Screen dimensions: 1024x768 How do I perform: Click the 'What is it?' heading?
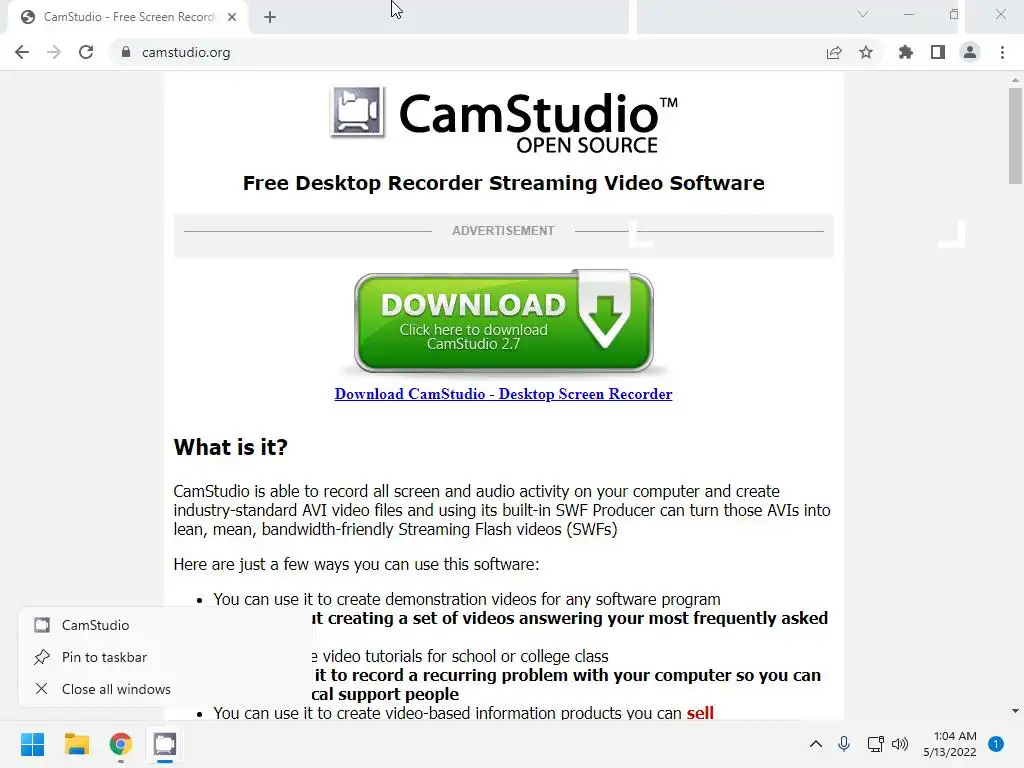click(x=231, y=447)
